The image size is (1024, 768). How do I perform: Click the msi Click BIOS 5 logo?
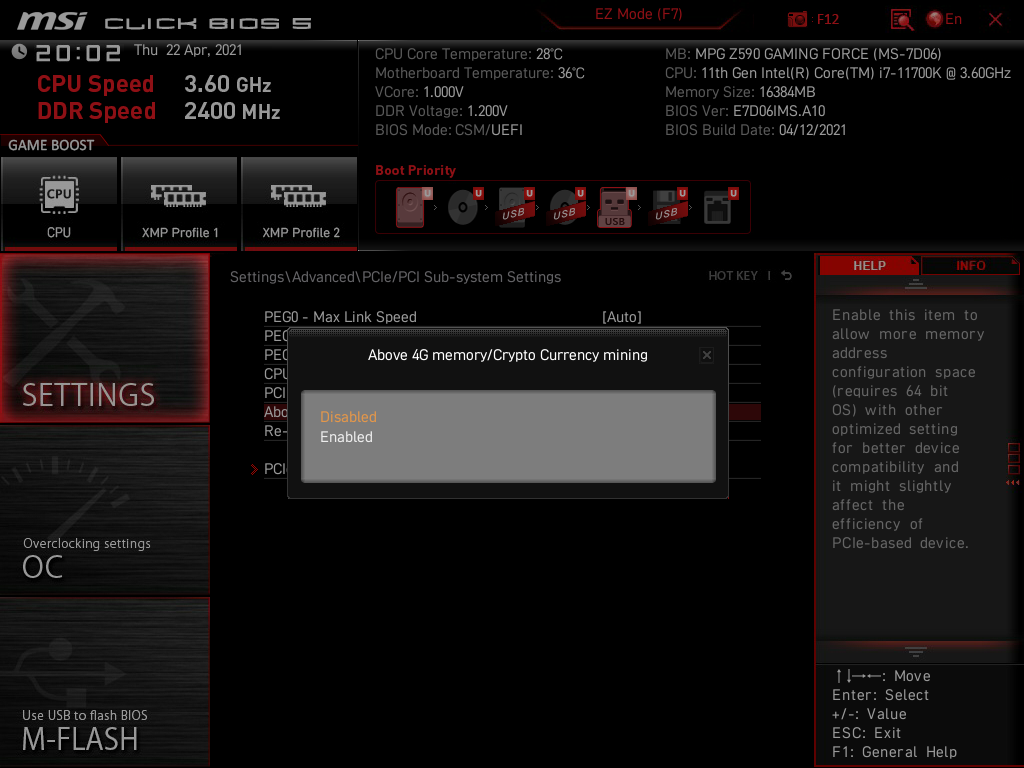pyautogui.click(x=165, y=22)
